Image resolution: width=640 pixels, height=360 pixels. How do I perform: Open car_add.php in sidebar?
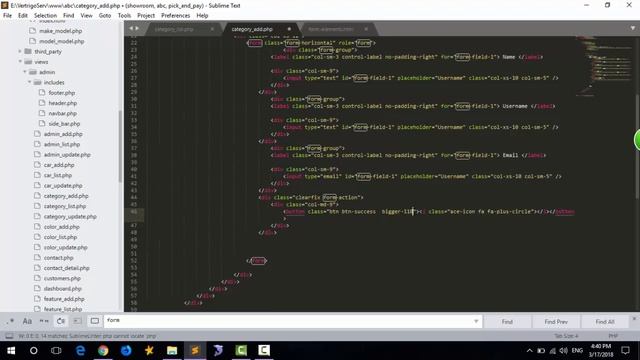pyautogui.click(x=59, y=165)
